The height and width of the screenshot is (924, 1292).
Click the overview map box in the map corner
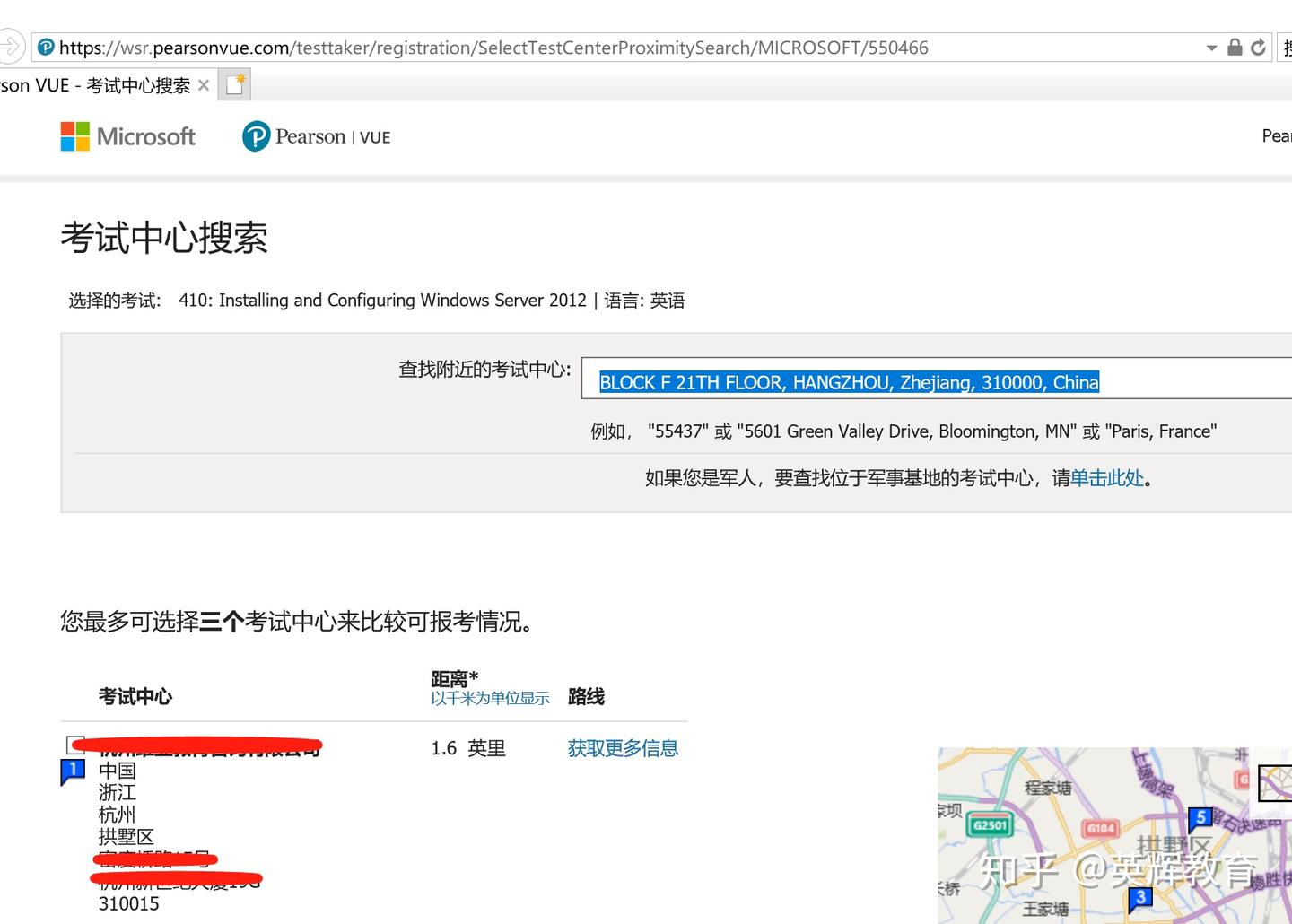(1274, 782)
